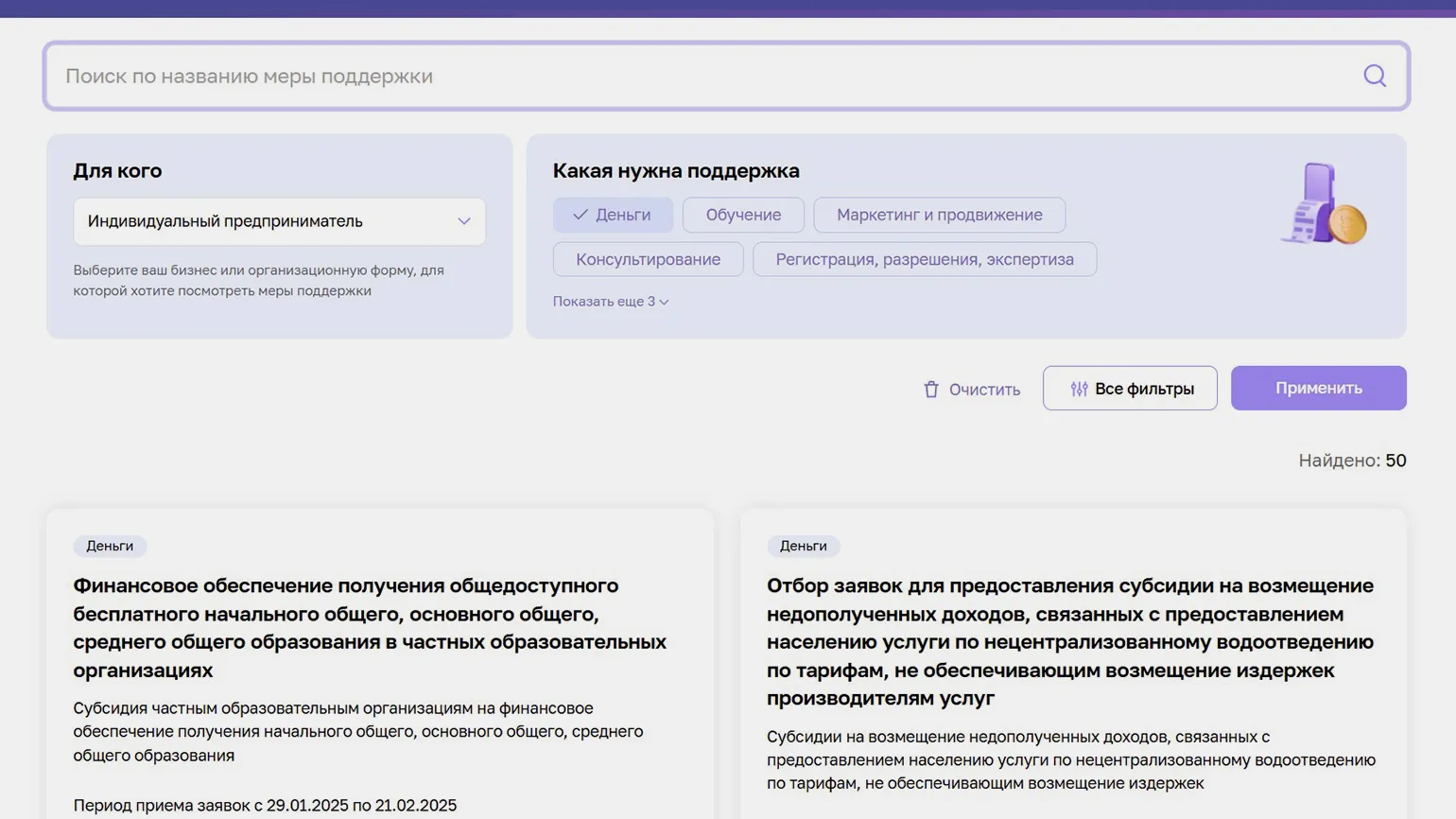Screen dimensions: 1456x819
Task: Expand Показать еще 3 support types
Action: tap(610, 302)
